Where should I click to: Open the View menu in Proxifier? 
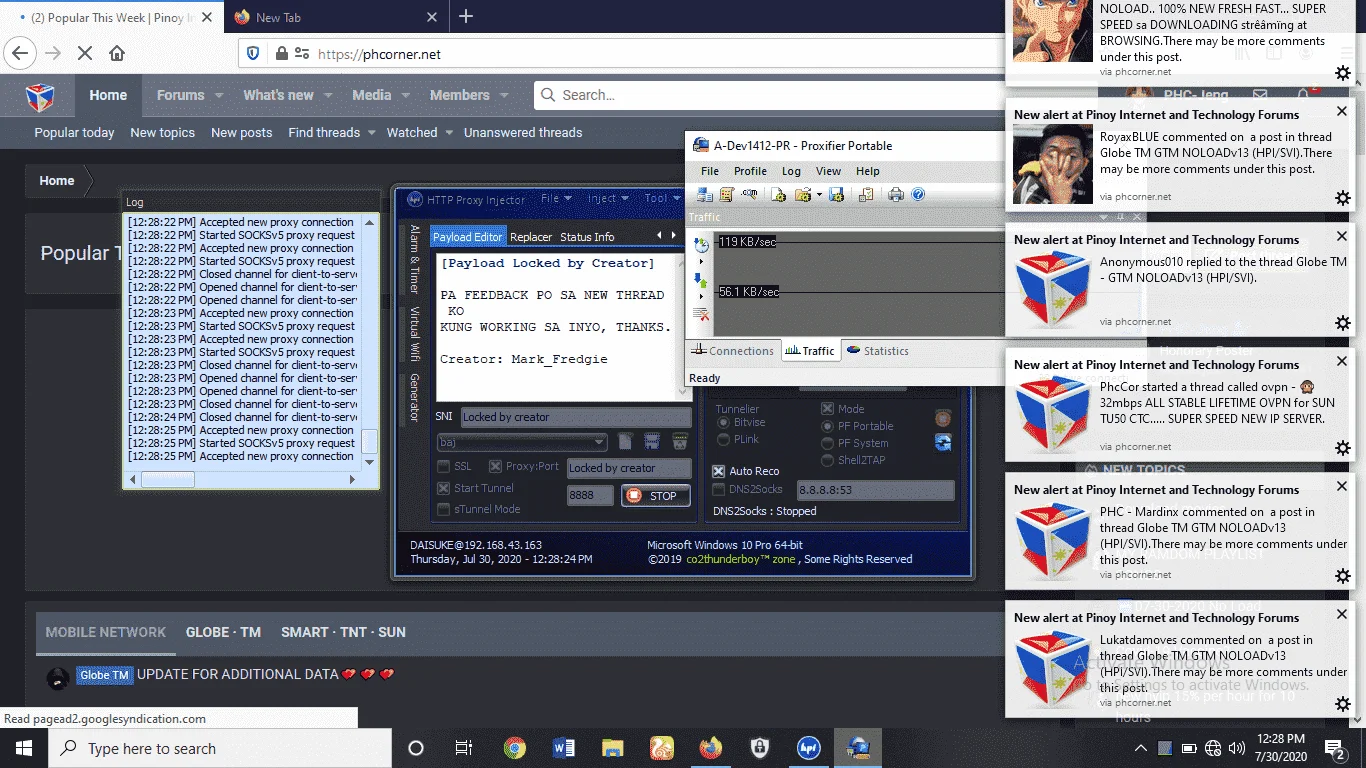[x=828, y=171]
